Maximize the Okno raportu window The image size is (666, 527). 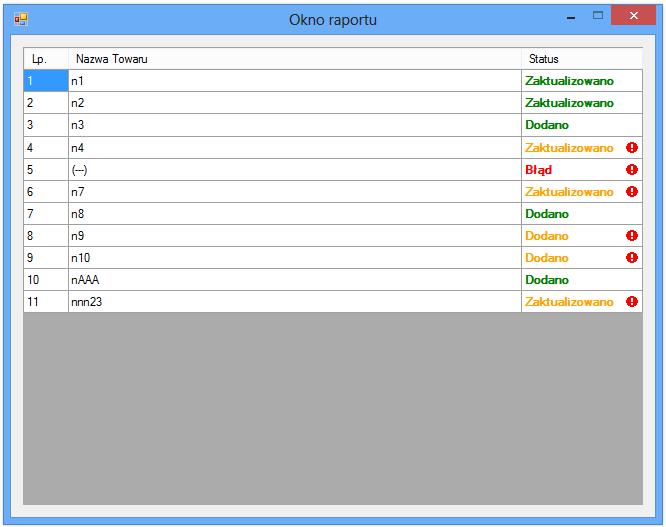pyautogui.click(x=598, y=16)
